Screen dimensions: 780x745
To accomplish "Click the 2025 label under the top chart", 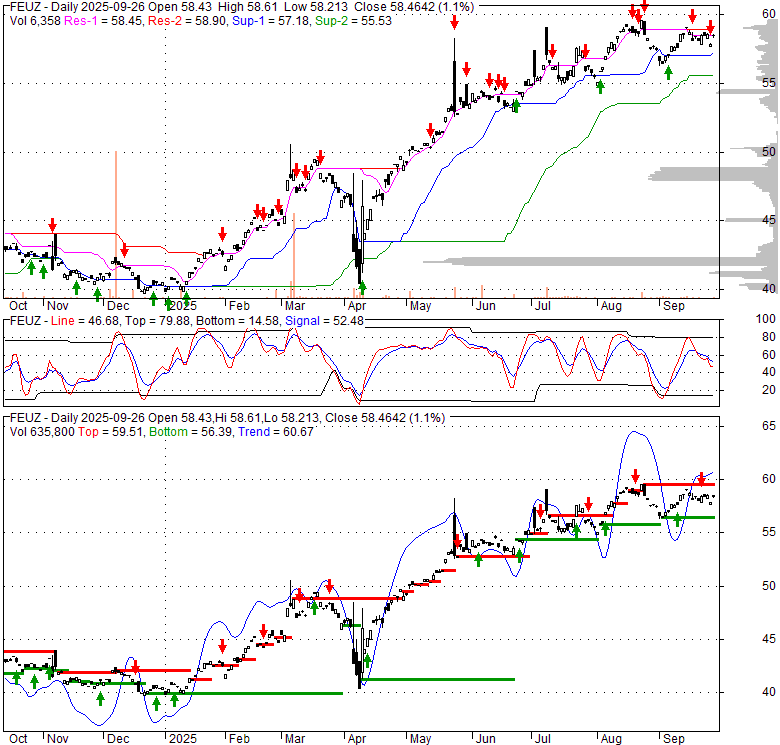I will (x=183, y=306).
